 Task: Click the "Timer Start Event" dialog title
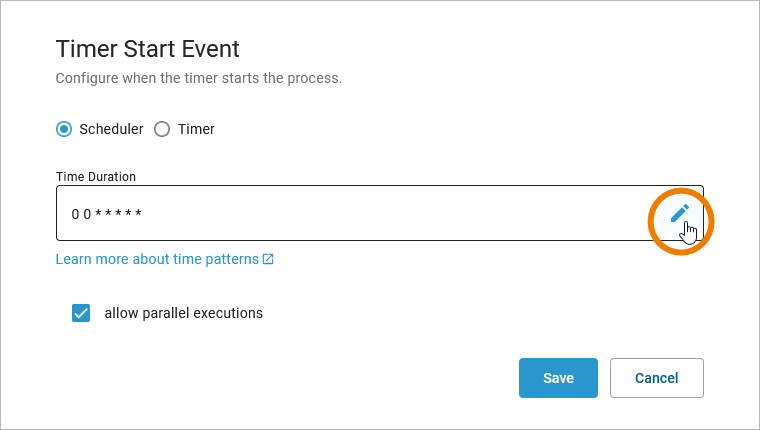[147, 49]
